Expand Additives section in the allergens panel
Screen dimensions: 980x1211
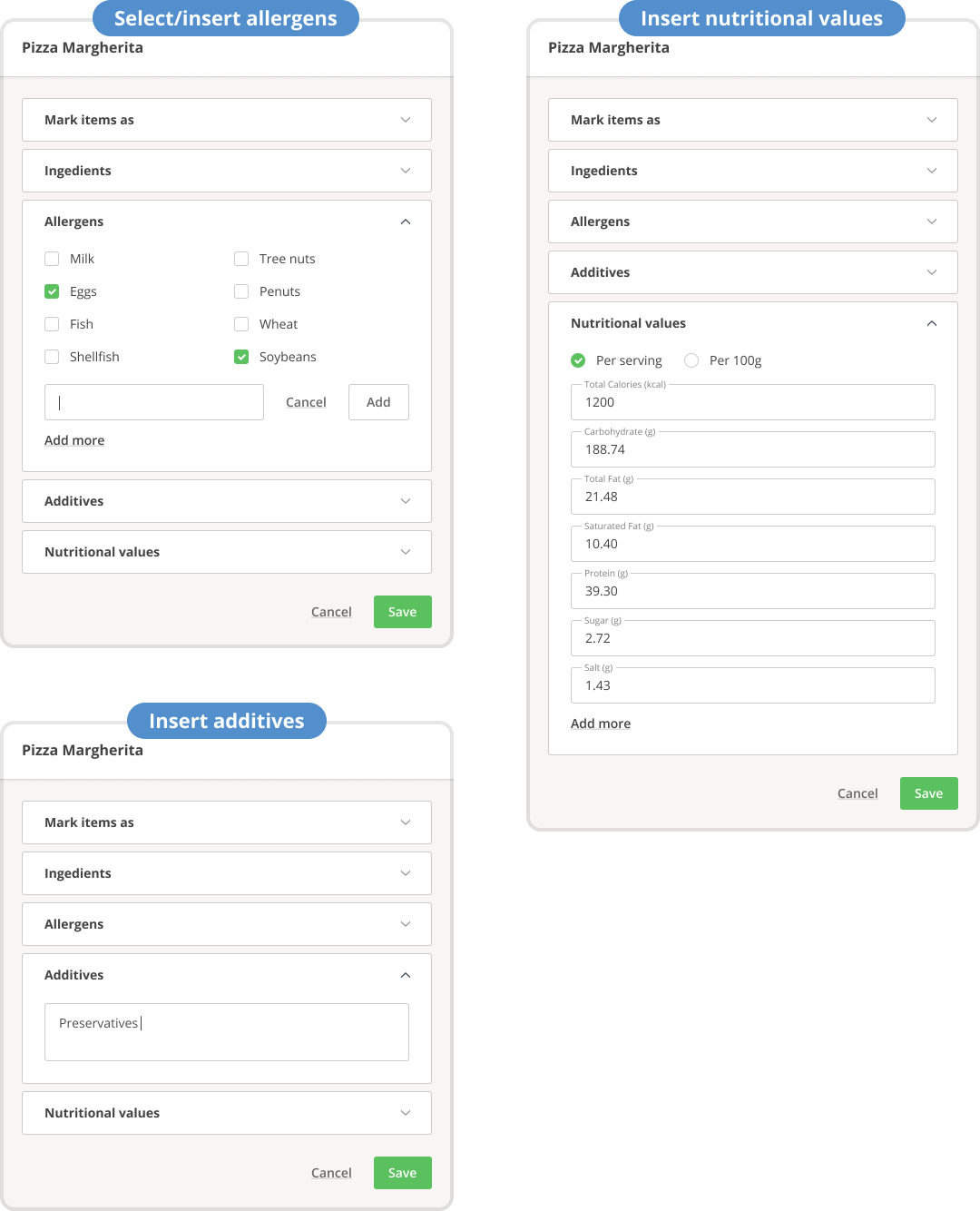[x=227, y=501]
